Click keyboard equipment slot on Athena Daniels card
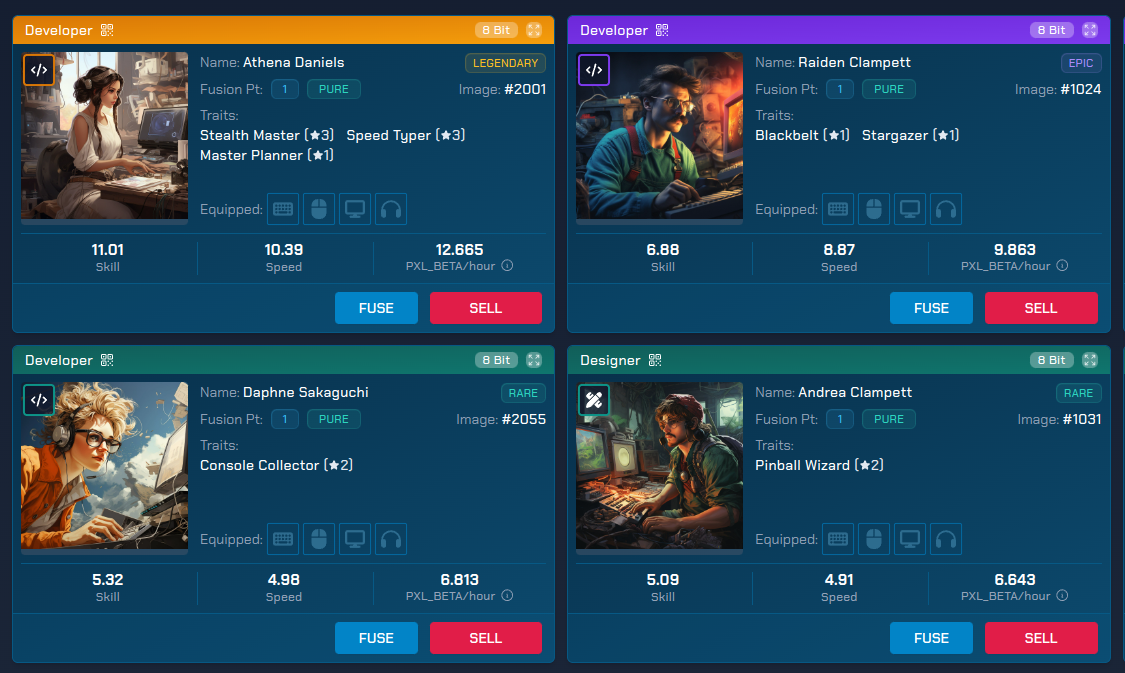The height and width of the screenshot is (673, 1125). point(282,209)
